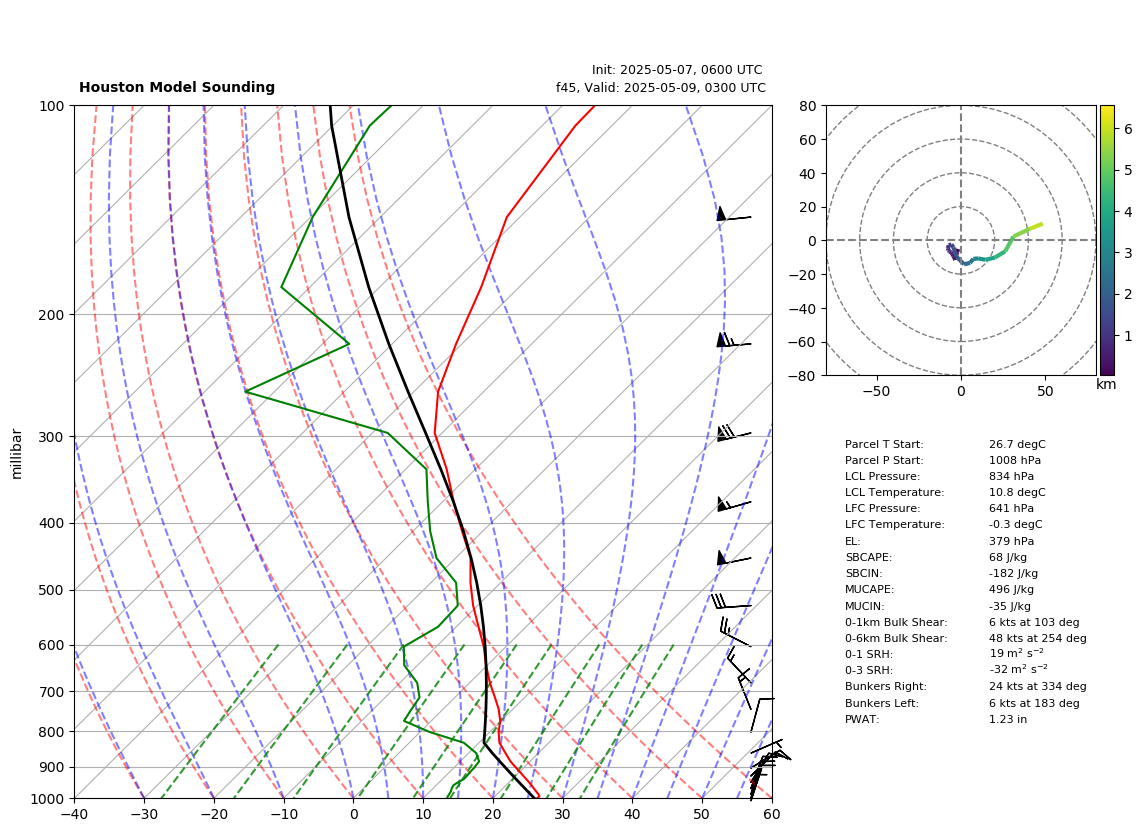1142x832 pixels.
Task: Click the "SBCIN:" label
Action: (863, 573)
